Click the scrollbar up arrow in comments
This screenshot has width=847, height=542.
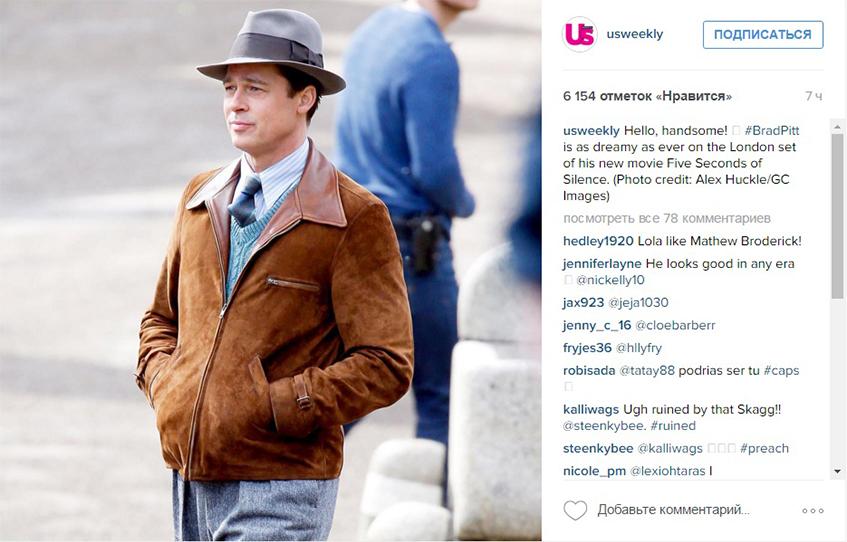(x=837, y=127)
